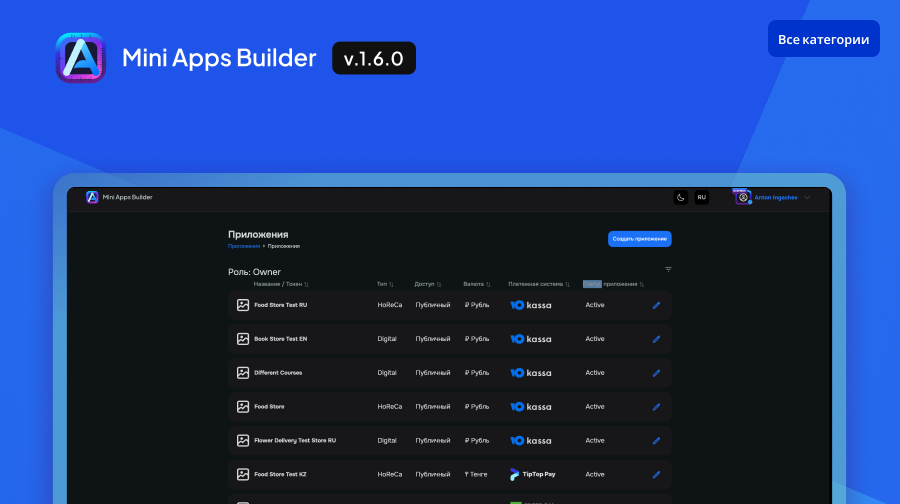This screenshot has height=504, width=900.
Task: Sort by Статус приложения column
Action: click(x=613, y=284)
